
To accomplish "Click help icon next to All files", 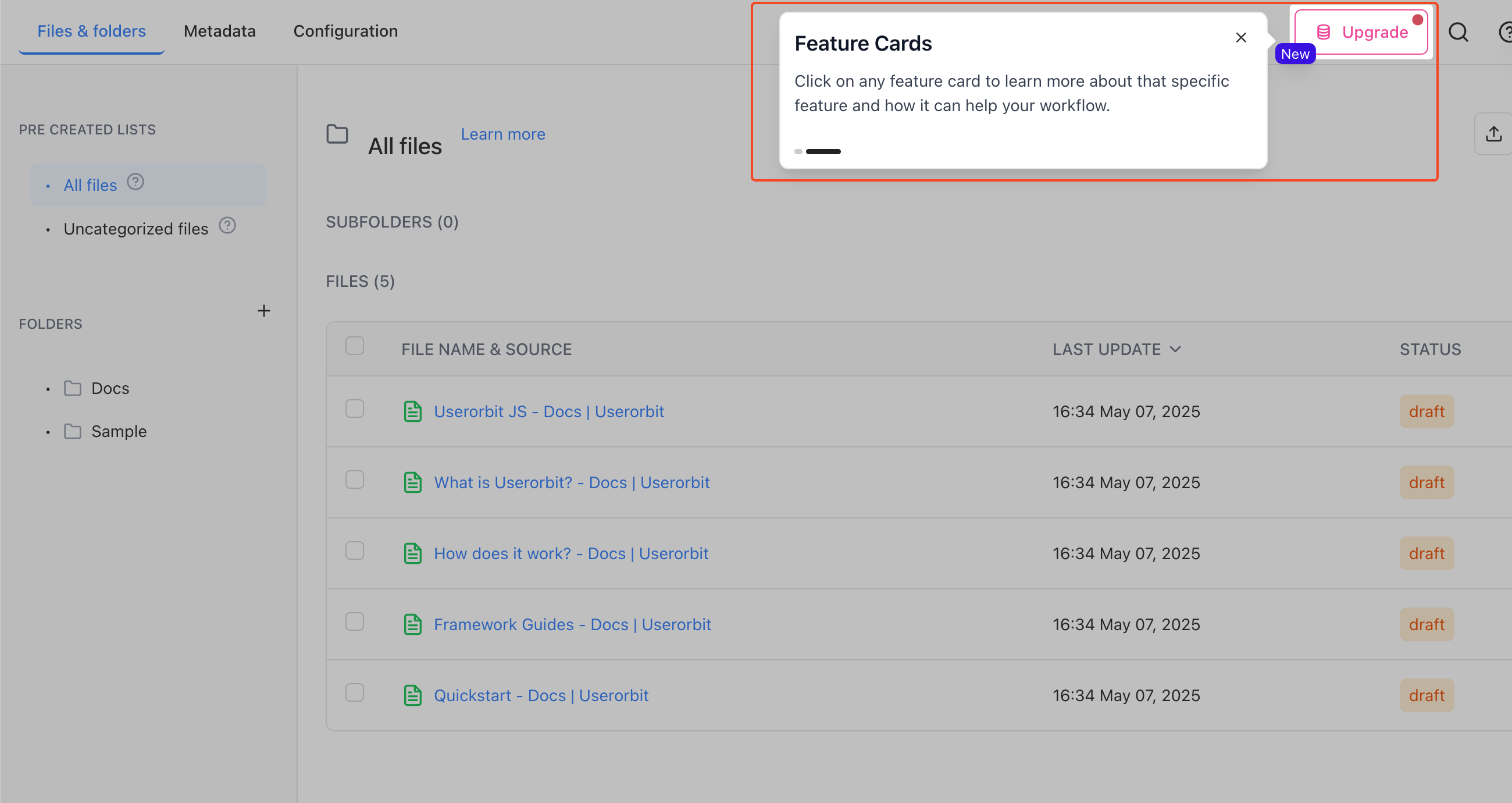I will (135, 182).
